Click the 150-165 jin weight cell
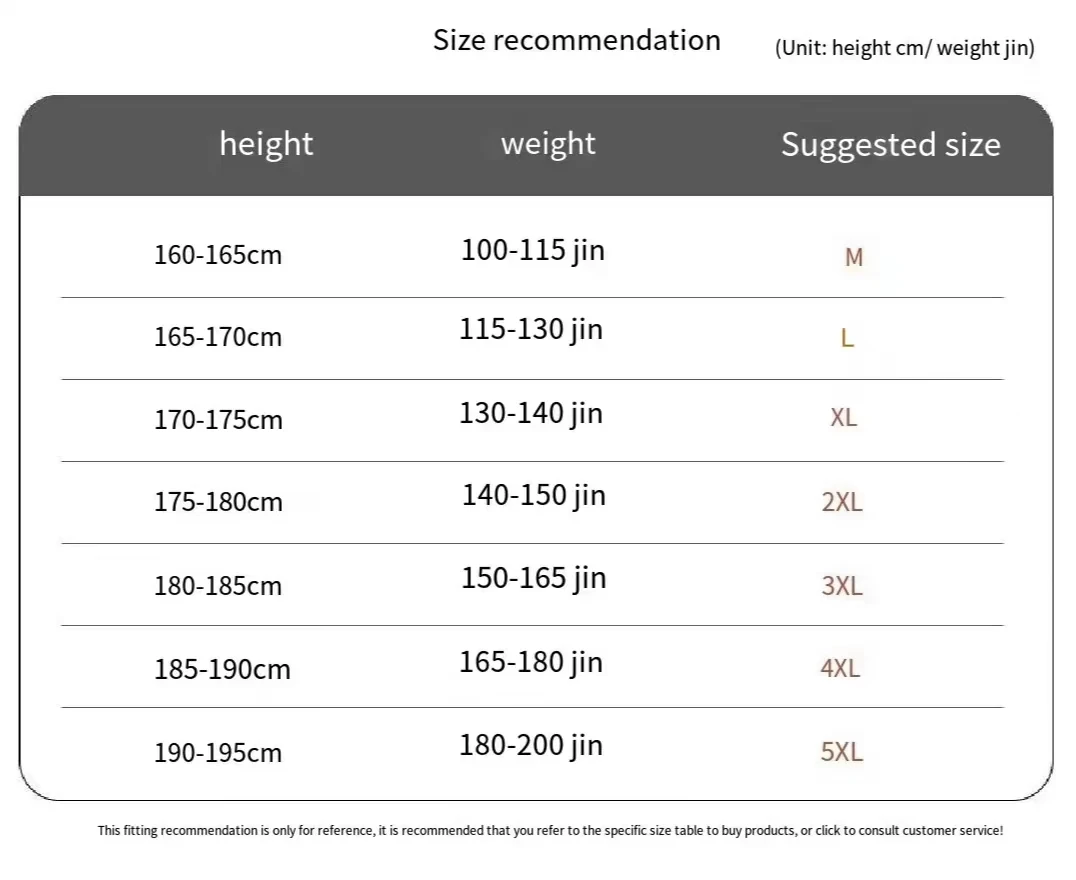The height and width of the screenshot is (880, 1076). [x=533, y=578]
